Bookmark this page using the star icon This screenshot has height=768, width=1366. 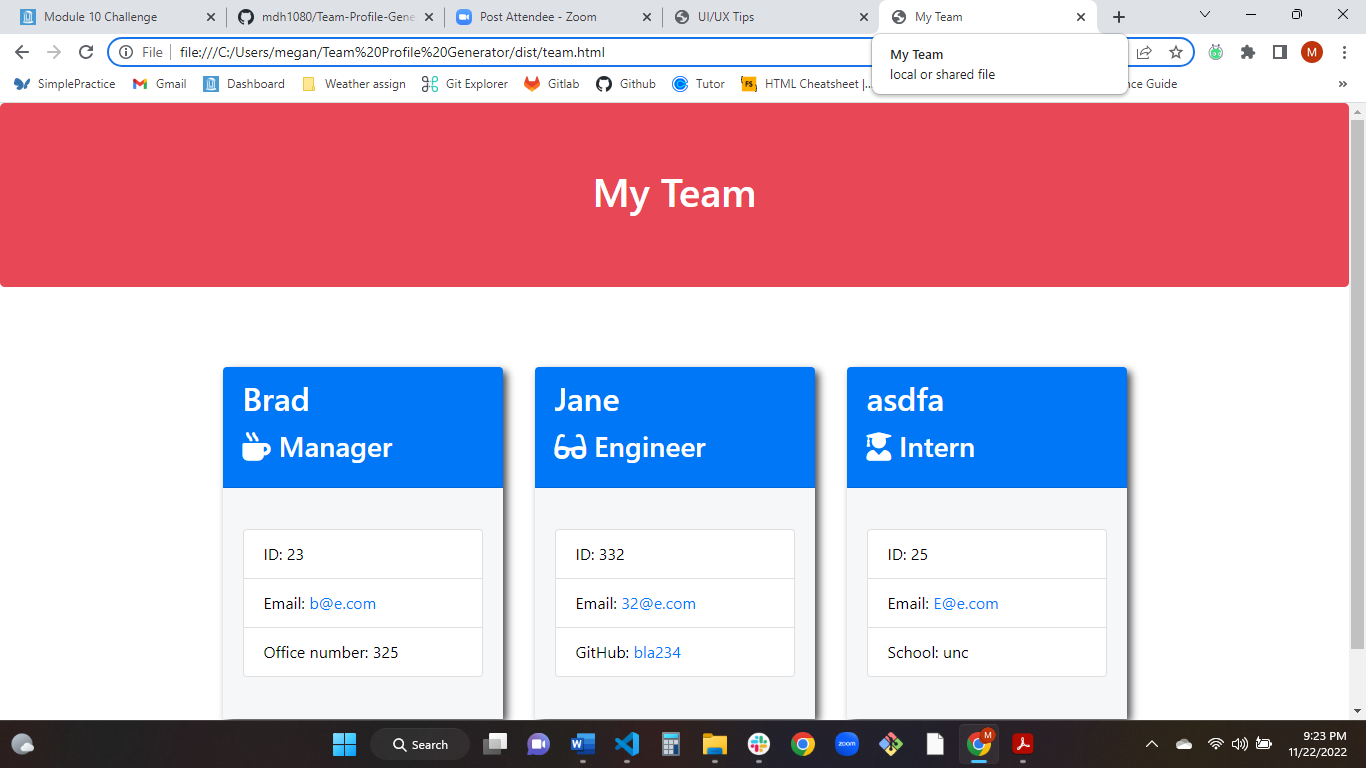pos(1176,52)
